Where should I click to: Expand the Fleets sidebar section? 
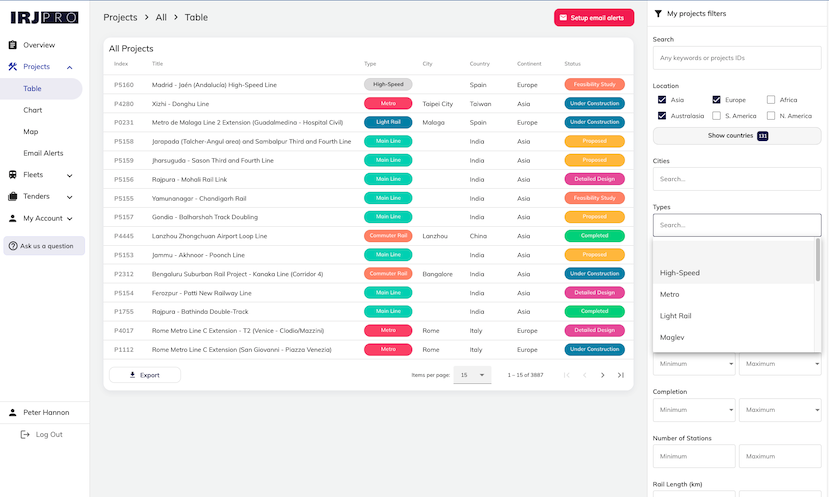click(x=69, y=175)
